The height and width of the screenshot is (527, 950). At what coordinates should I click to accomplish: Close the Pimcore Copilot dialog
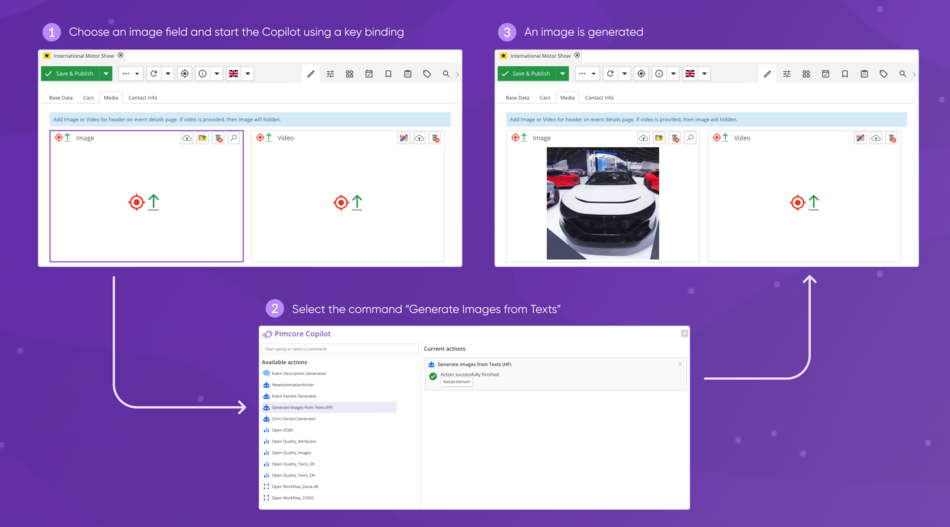tap(684, 333)
